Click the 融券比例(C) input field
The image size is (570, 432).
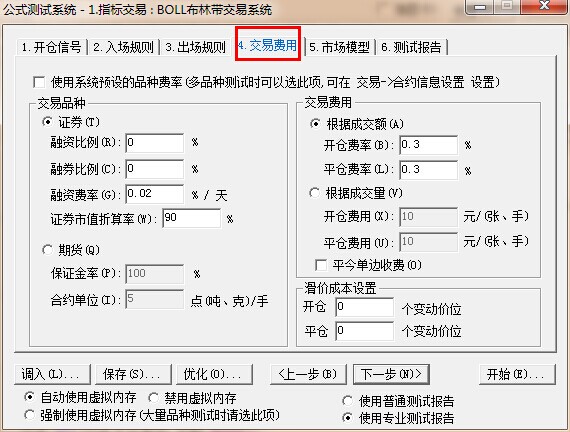tap(154, 169)
